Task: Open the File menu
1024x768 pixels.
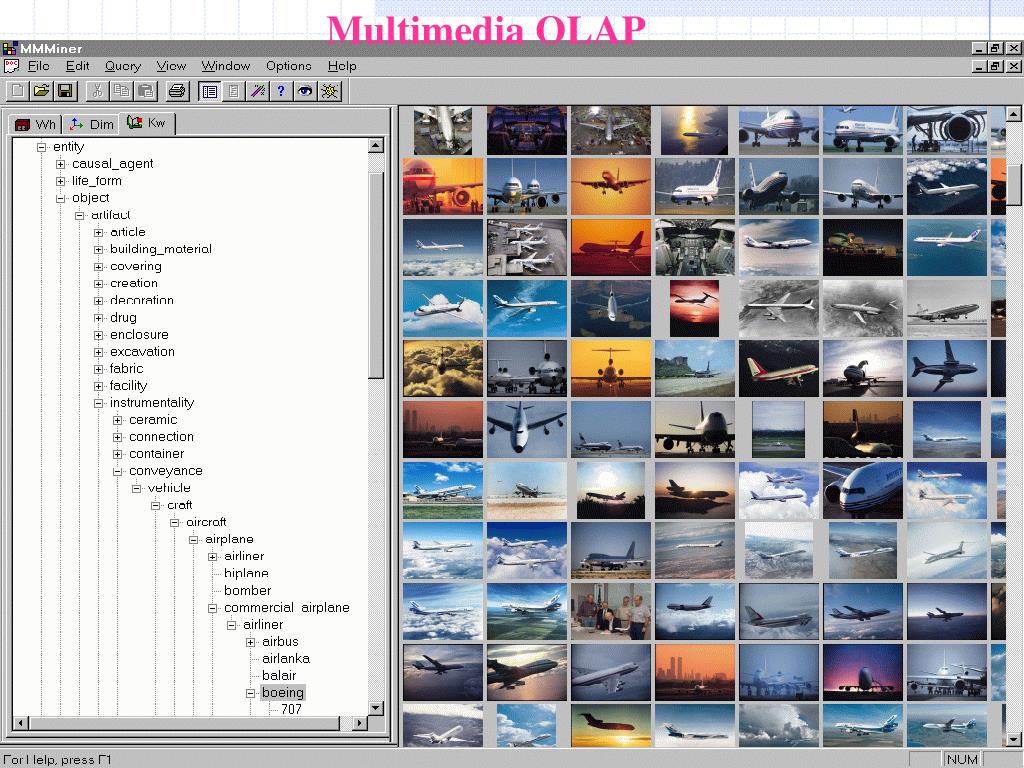Action: 39,66
